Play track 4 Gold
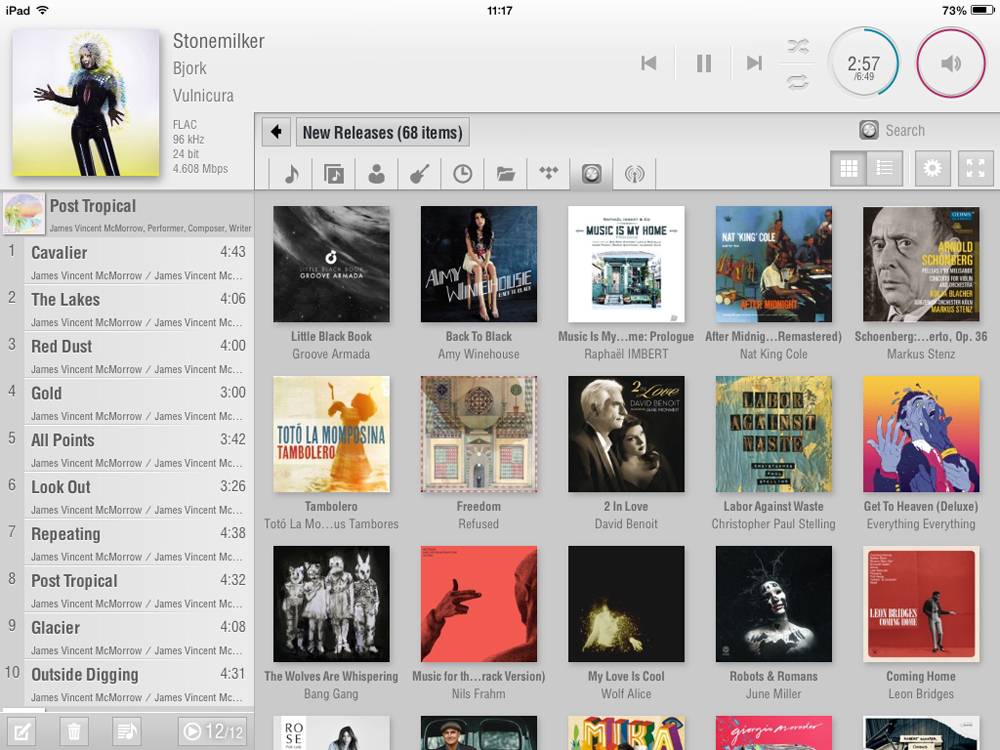The width and height of the screenshot is (1000, 750). coord(128,402)
